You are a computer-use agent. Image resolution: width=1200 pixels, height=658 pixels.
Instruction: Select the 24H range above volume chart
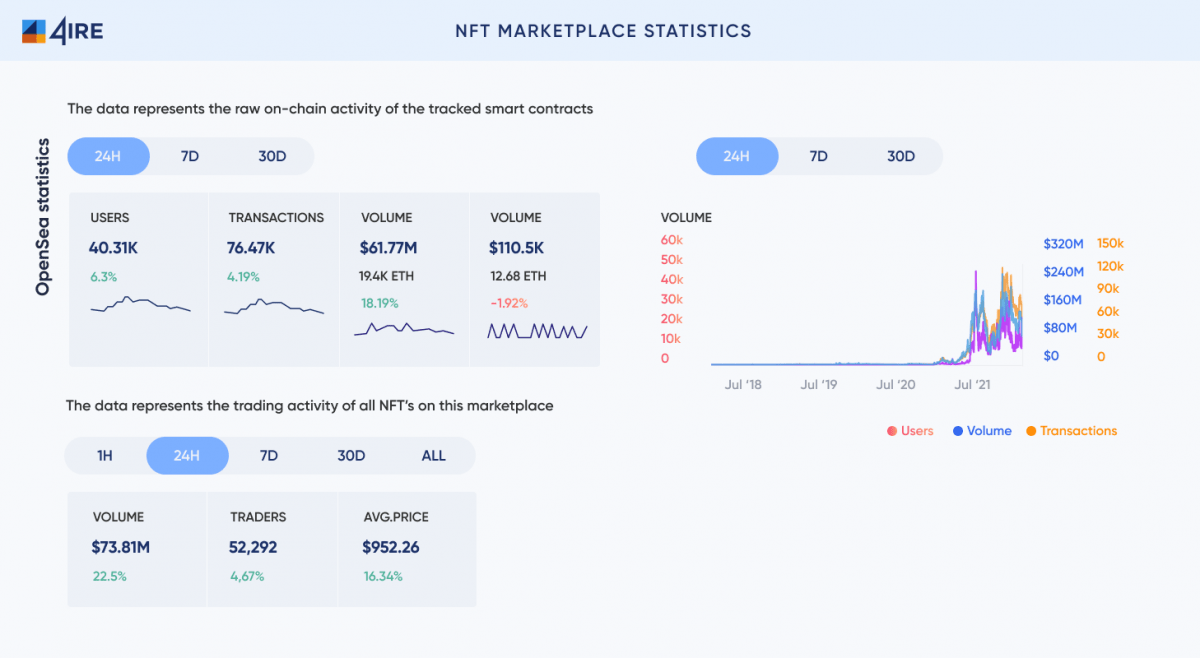[737, 157]
